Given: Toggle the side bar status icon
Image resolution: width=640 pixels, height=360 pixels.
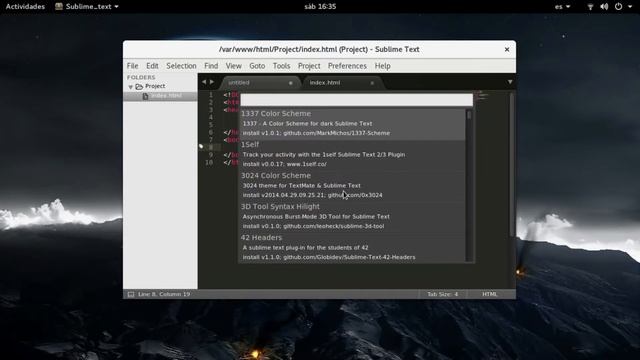Looking at the screenshot, I should 131,294.
